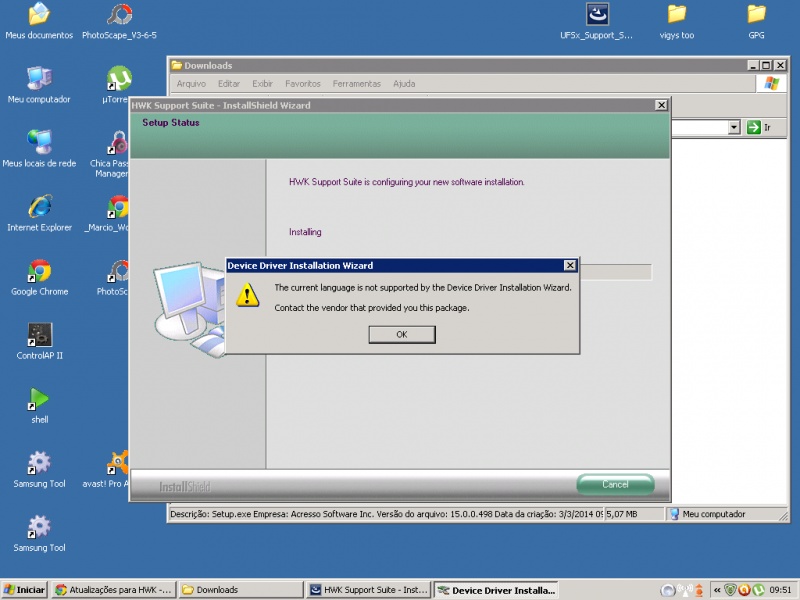
Task: Click the Windows flag logo in Downloads window
Action: point(771,84)
